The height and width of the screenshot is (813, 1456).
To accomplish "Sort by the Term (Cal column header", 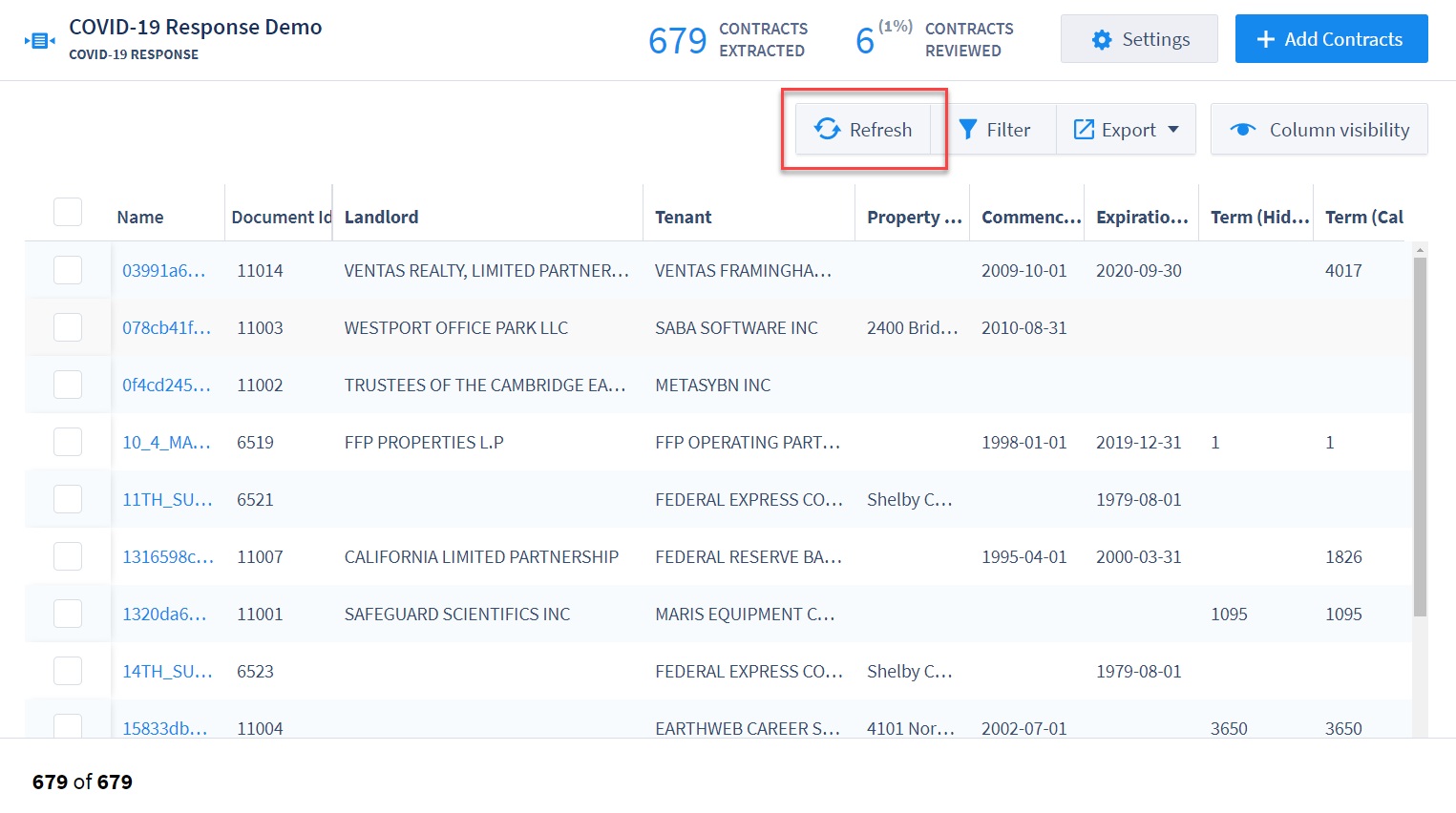I will (x=1364, y=217).
